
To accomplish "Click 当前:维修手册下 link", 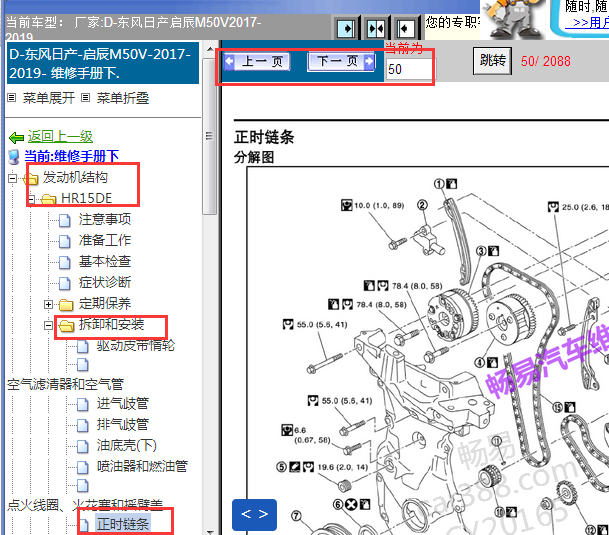I will point(71,156).
